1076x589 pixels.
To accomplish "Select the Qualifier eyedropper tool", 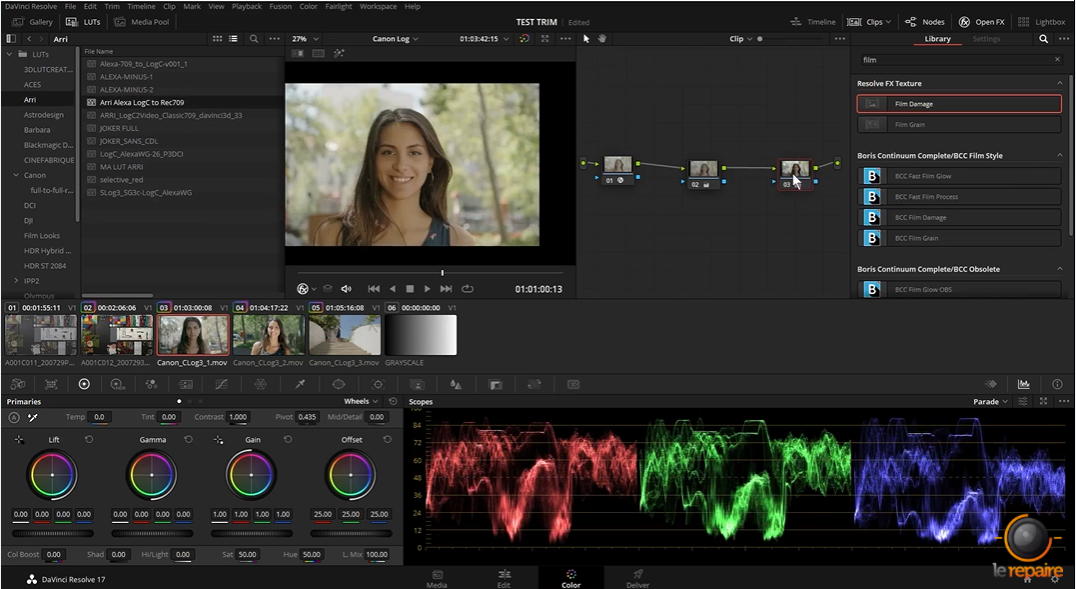I will click(299, 384).
